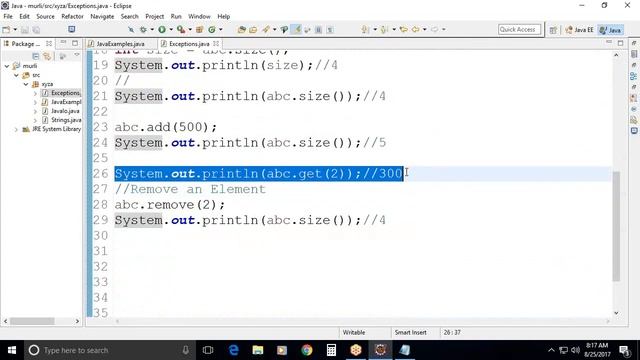Open the Previous Annotation dropdown arrow
The image size is (640, 360).
[x=394, y=29]
